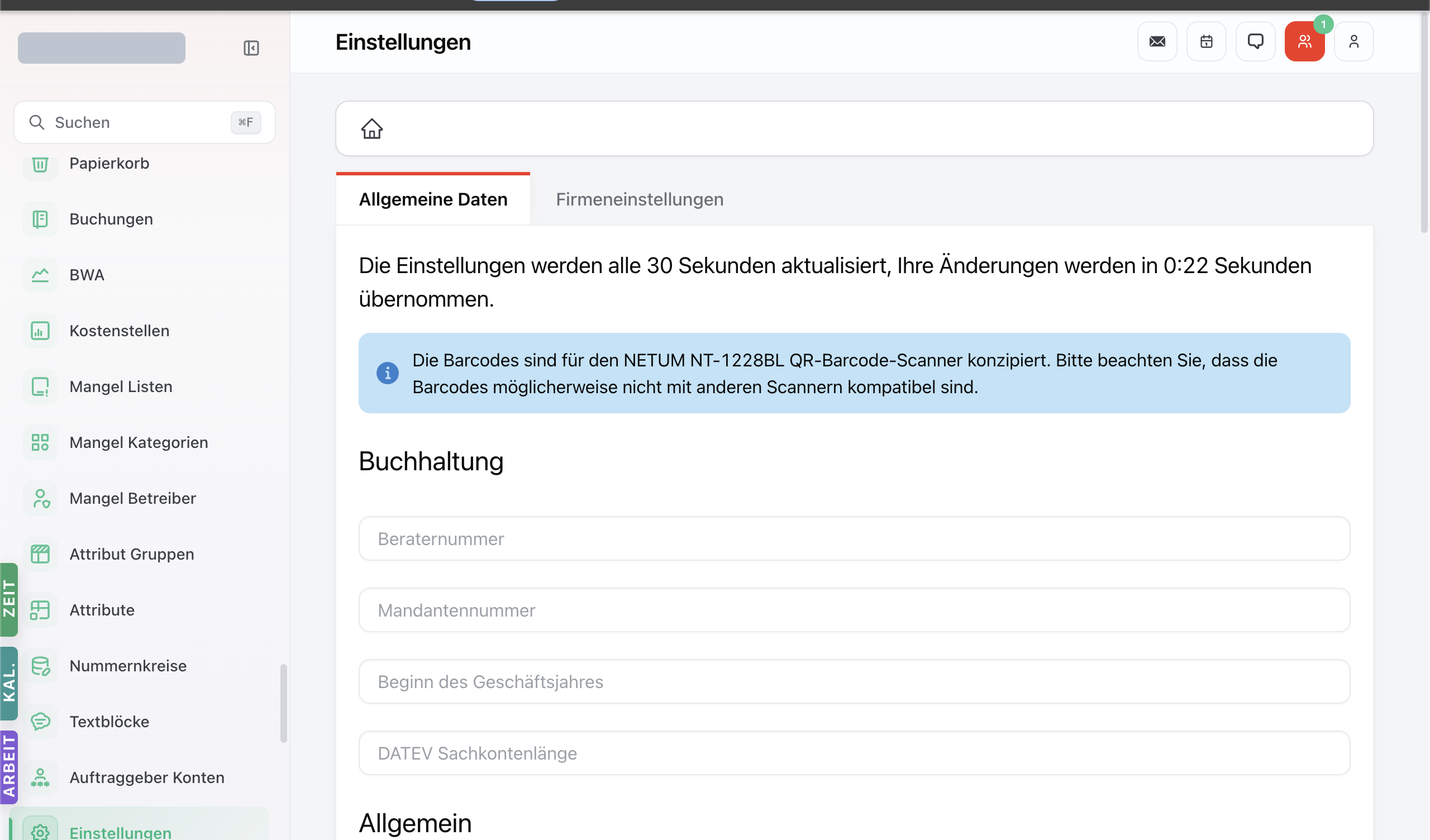
Task: Click the Mangel Listen icon
Action: [40, 386]
